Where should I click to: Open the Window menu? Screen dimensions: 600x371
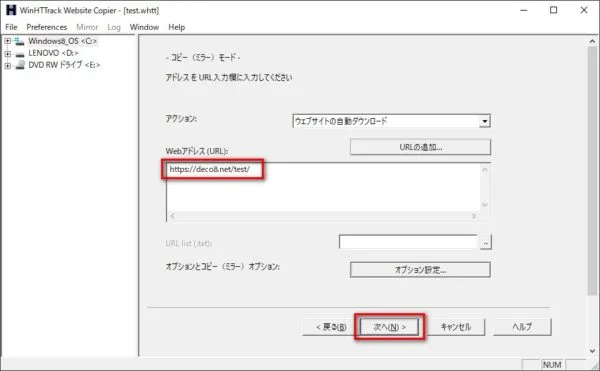click(144, 27)
